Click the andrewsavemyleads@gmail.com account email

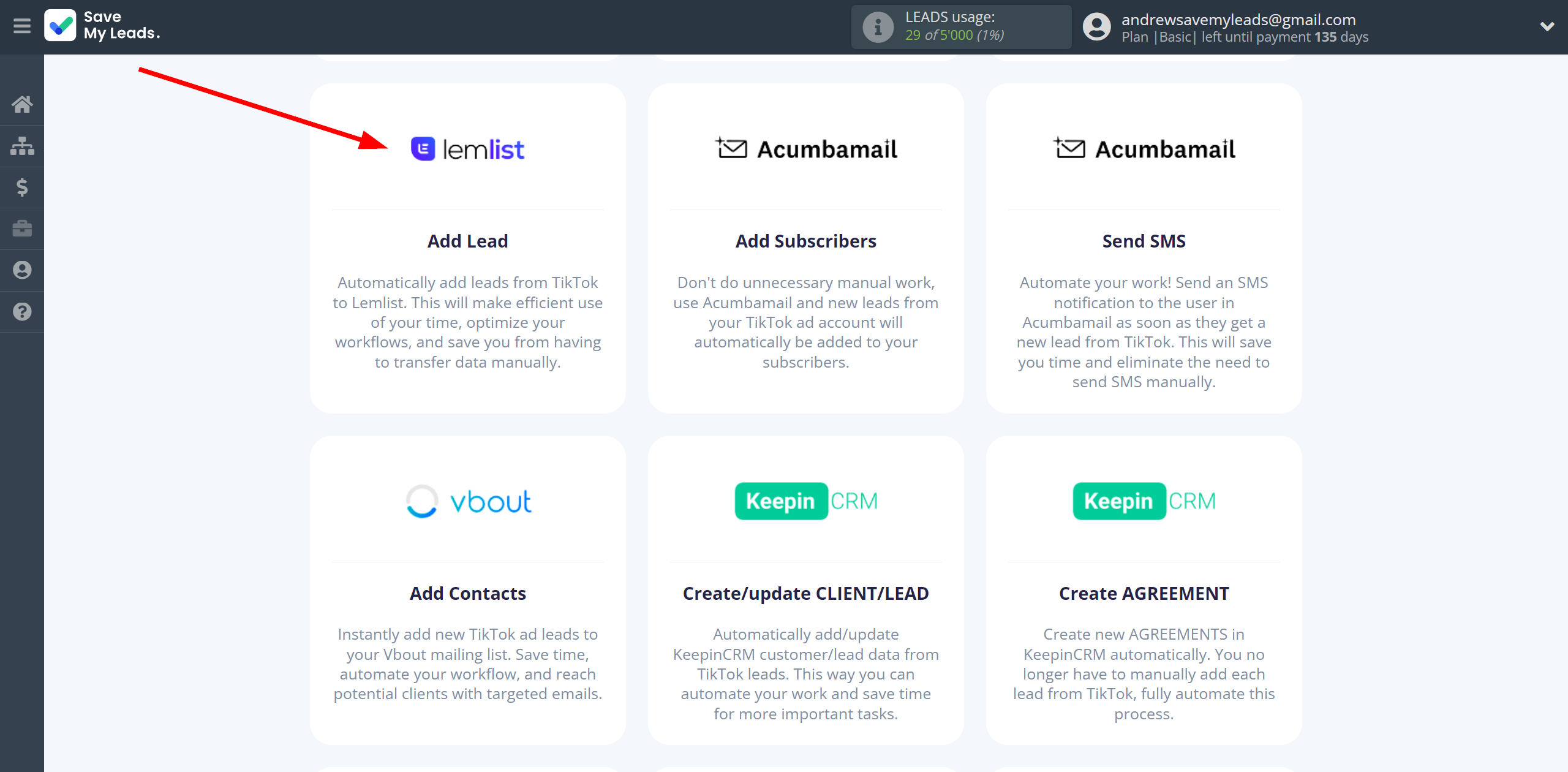pyautogui.click(x=1238, y=20)
